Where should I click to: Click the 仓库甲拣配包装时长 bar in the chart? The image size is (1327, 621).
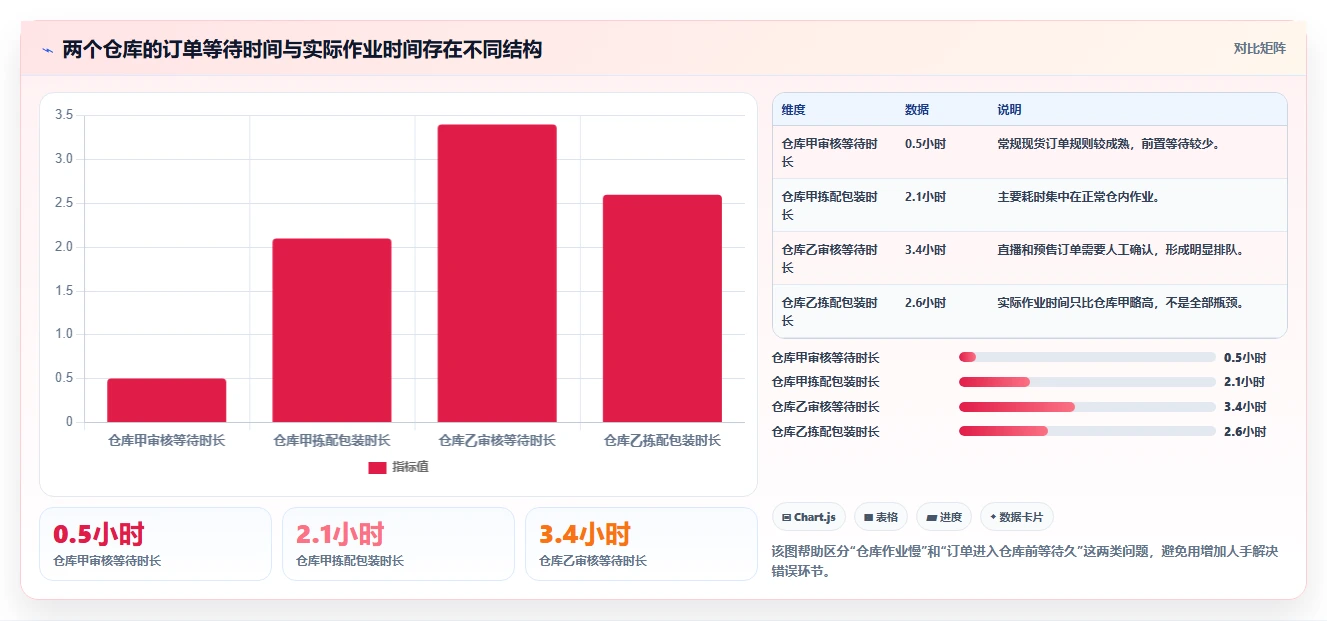point(332,330)
